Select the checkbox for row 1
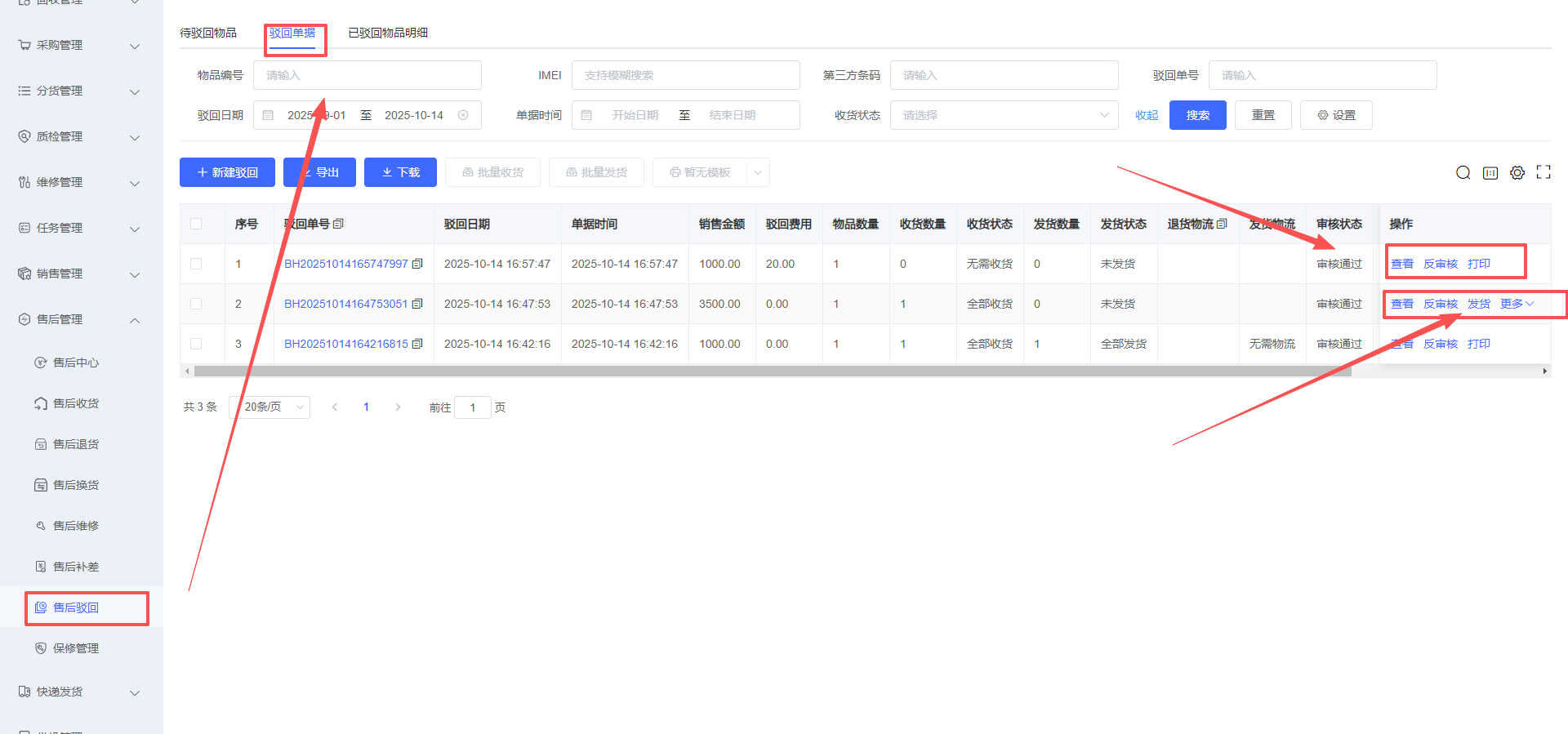Image resolution: width=1568 pixels, height=734 pixels. tap(196, 264)
